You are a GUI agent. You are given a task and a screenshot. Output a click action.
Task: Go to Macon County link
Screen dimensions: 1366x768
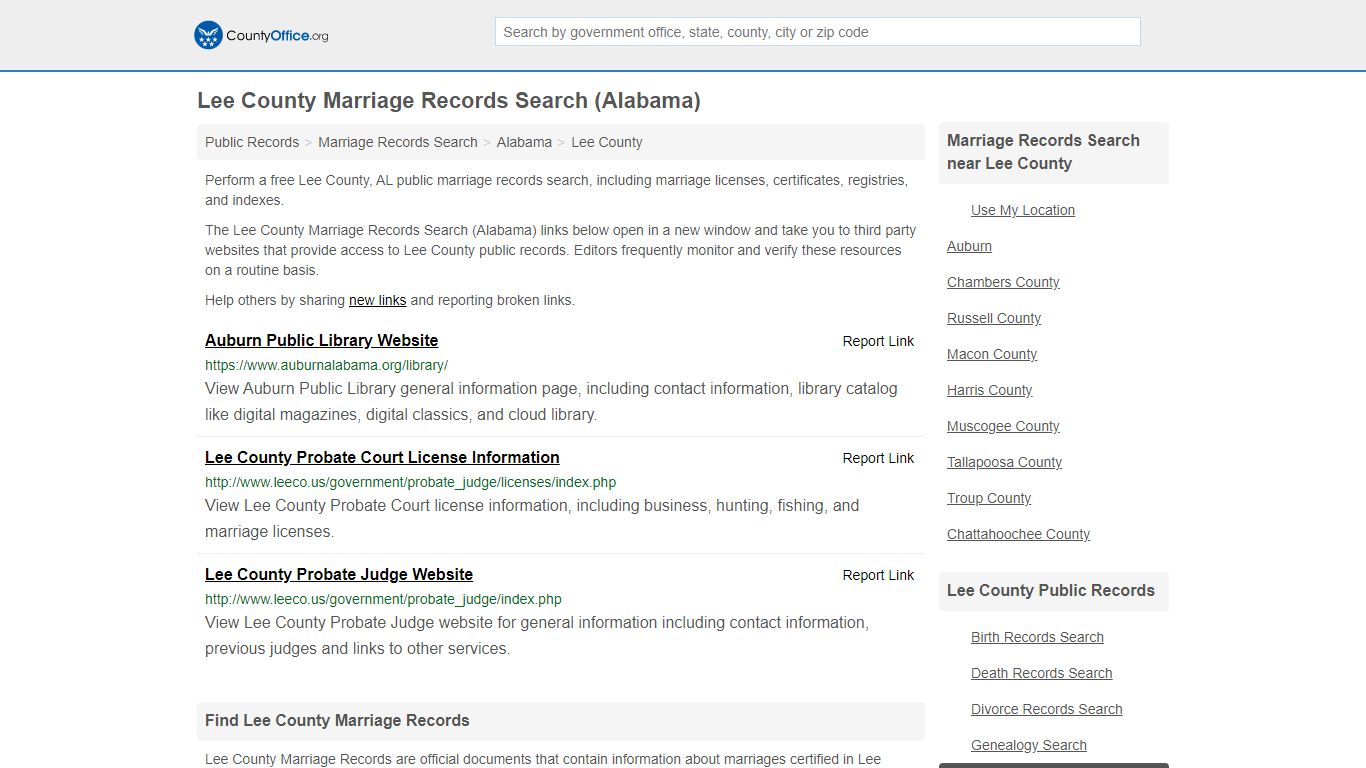click(x=992, y=354)
